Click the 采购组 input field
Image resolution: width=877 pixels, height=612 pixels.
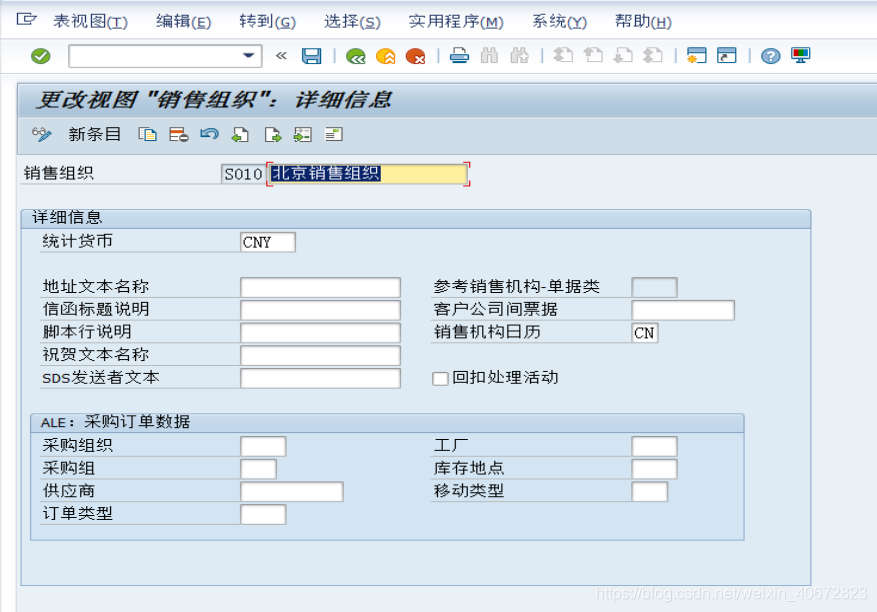tap(258, 469)
